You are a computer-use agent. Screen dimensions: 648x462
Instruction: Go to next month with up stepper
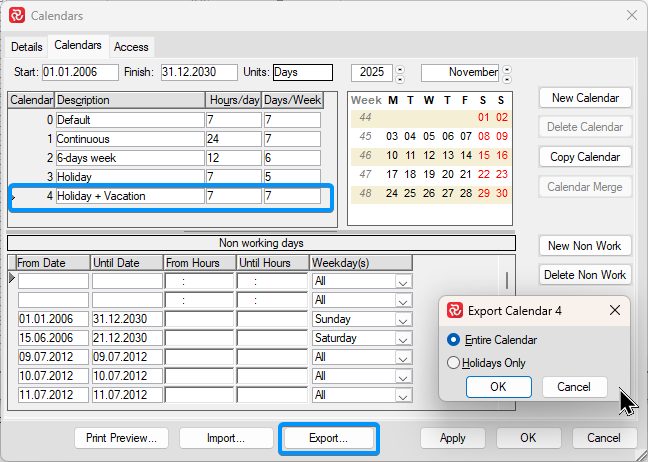tap(507, 69)
